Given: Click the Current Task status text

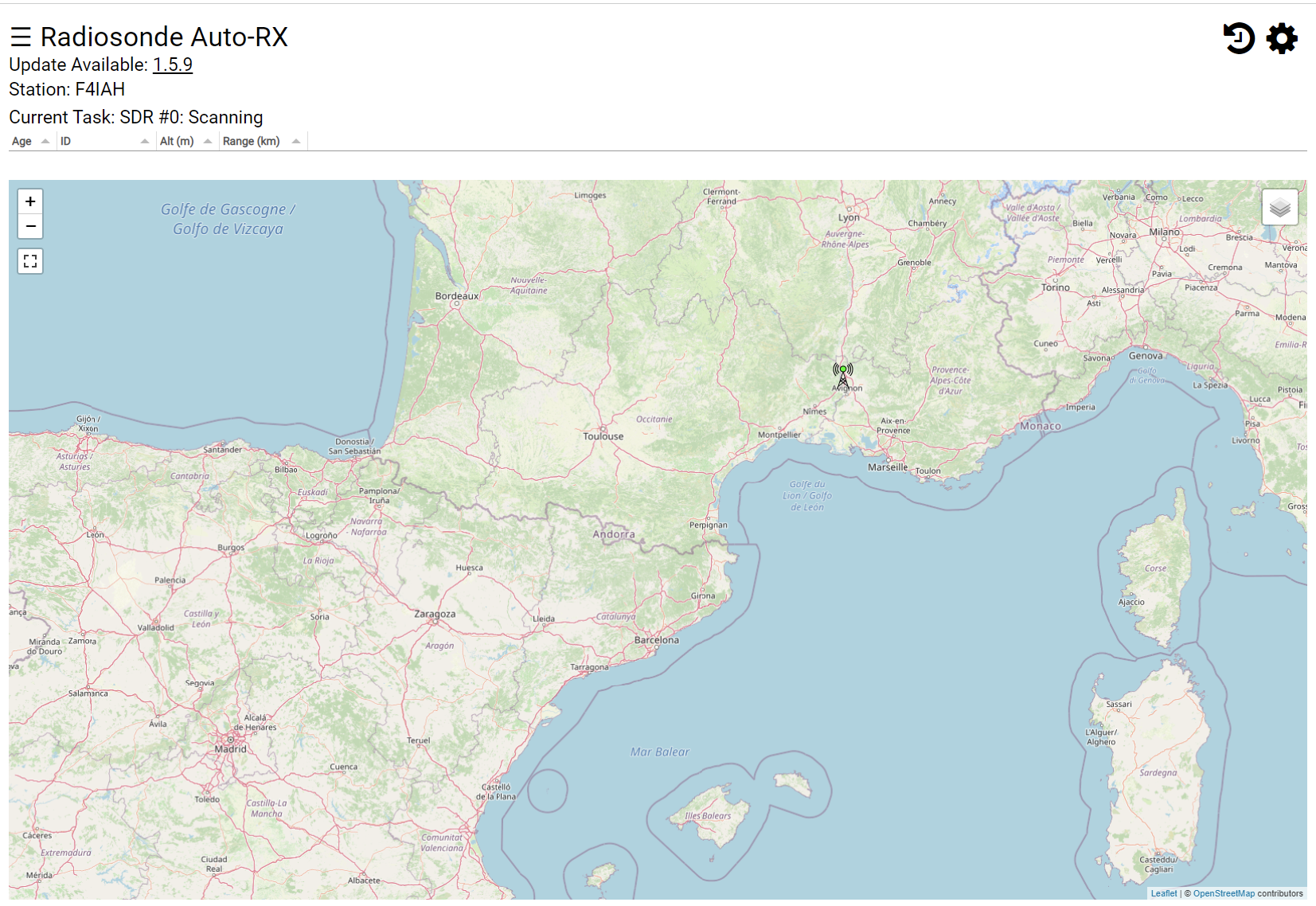Looking at the screenshot, I should [135, 117].
